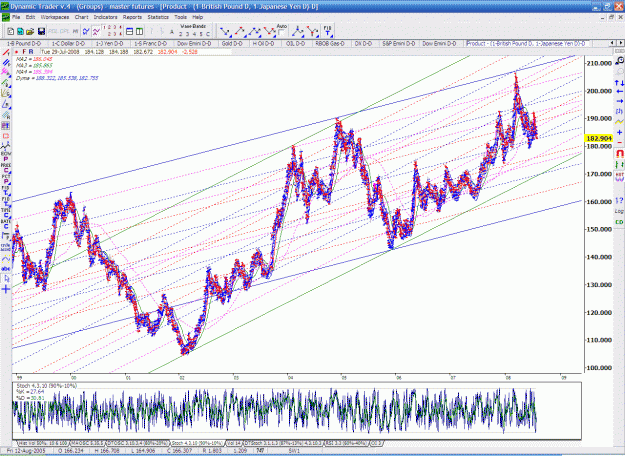
Task: Switch to the RBOB Gas-D tab
Action: (330, 43)
